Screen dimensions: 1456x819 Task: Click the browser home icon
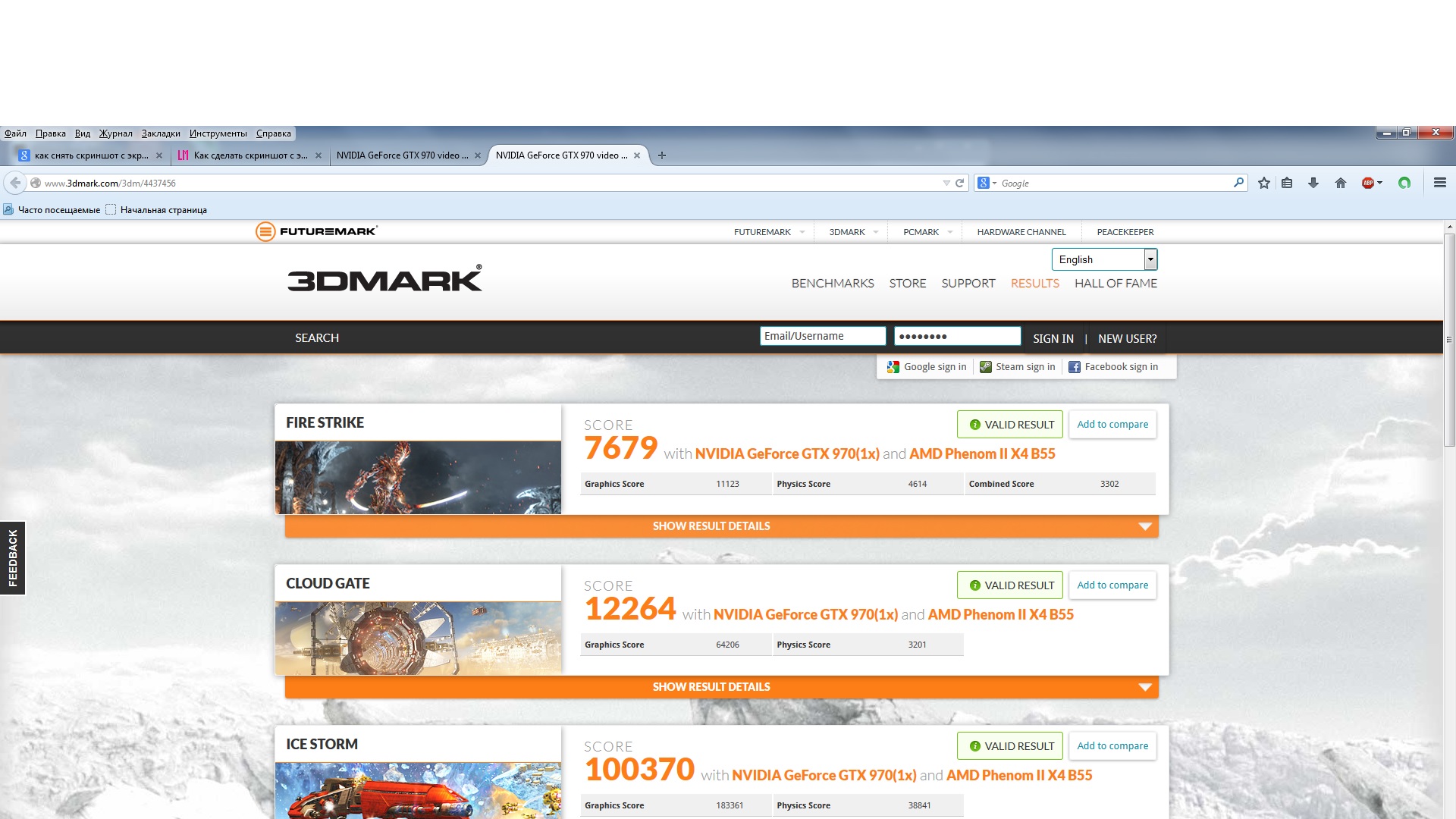coord(1341,183)
